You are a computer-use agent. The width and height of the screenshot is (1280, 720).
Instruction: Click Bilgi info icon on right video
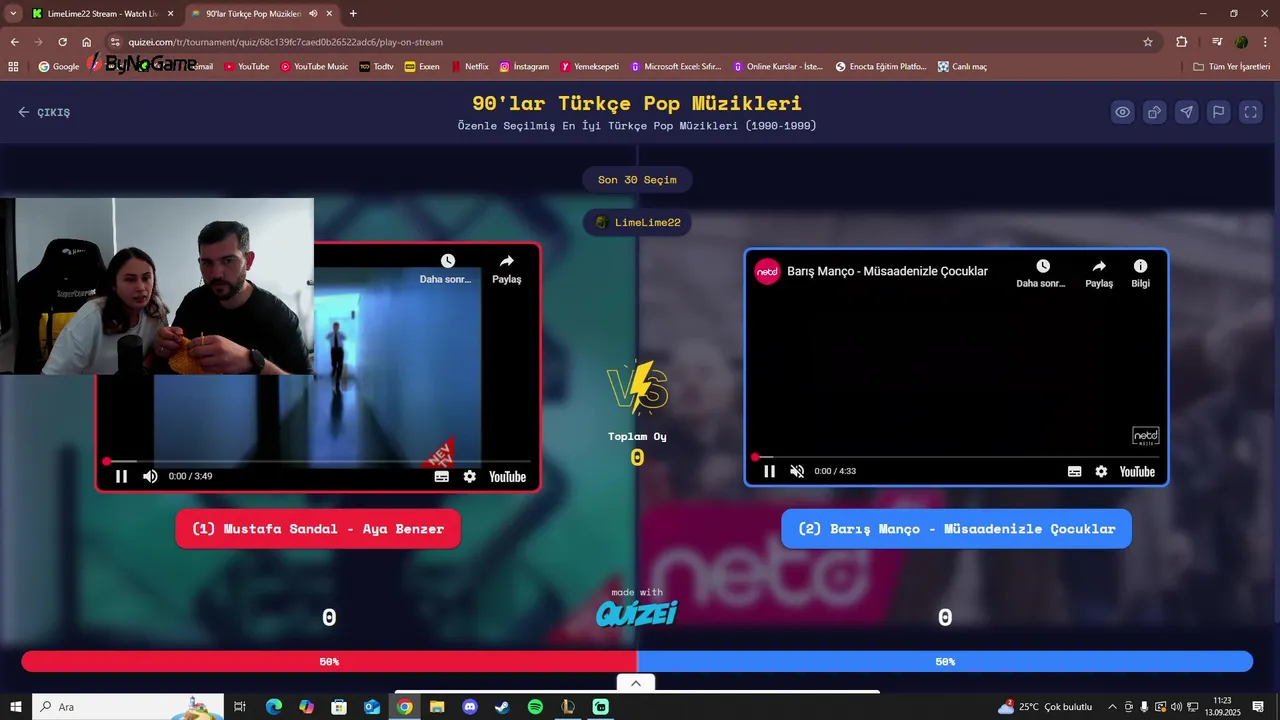(x=1140, y=266)
